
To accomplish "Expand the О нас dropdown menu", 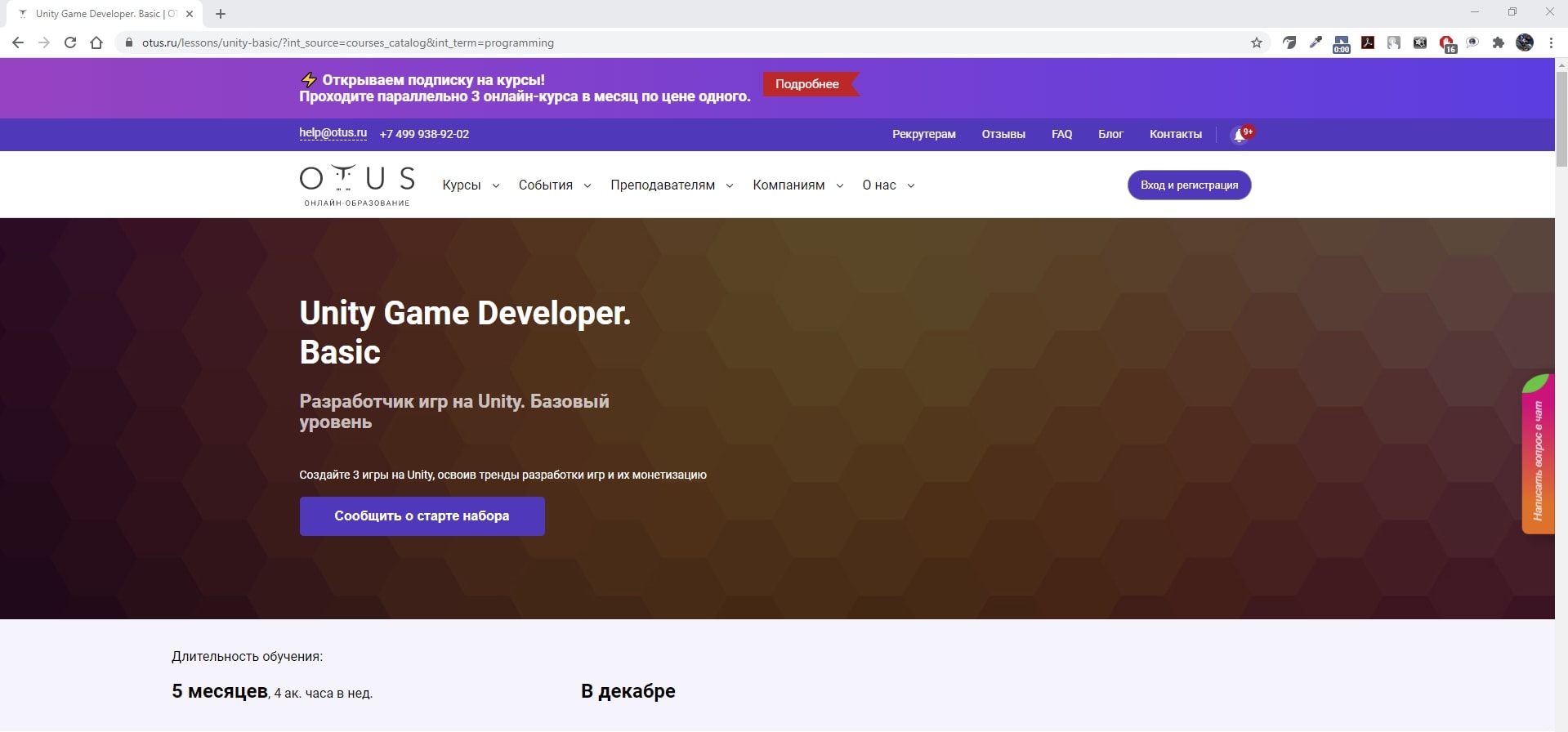I will 888,185.
